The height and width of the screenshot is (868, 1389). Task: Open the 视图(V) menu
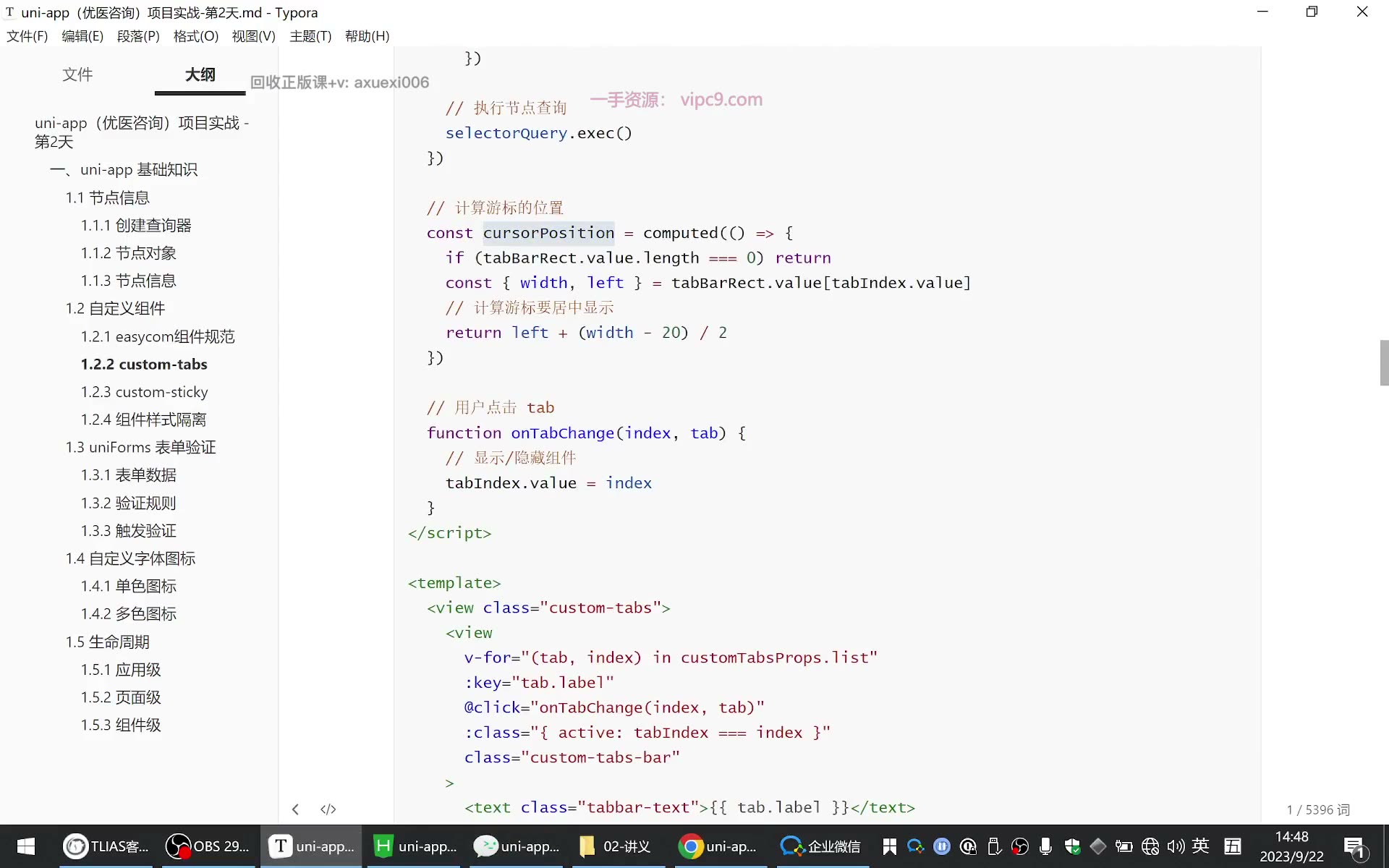point(254,36)
